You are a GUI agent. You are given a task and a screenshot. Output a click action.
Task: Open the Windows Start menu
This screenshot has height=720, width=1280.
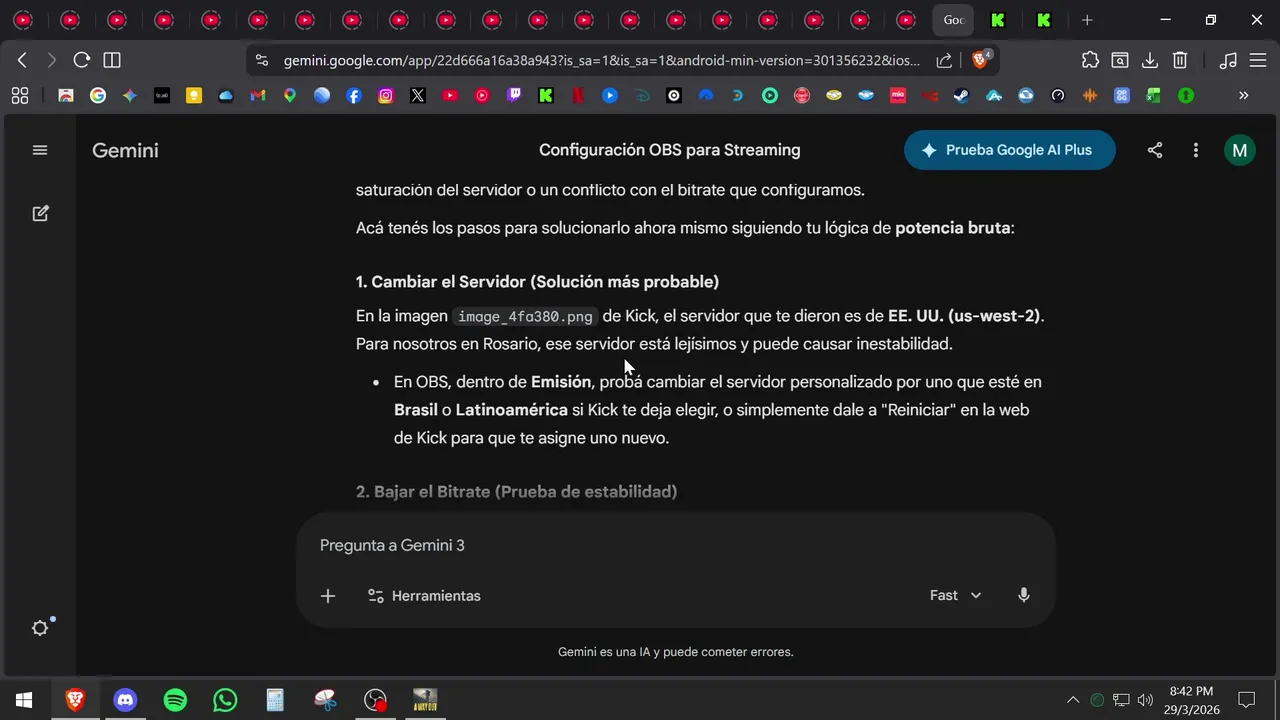tap(24, 700)
